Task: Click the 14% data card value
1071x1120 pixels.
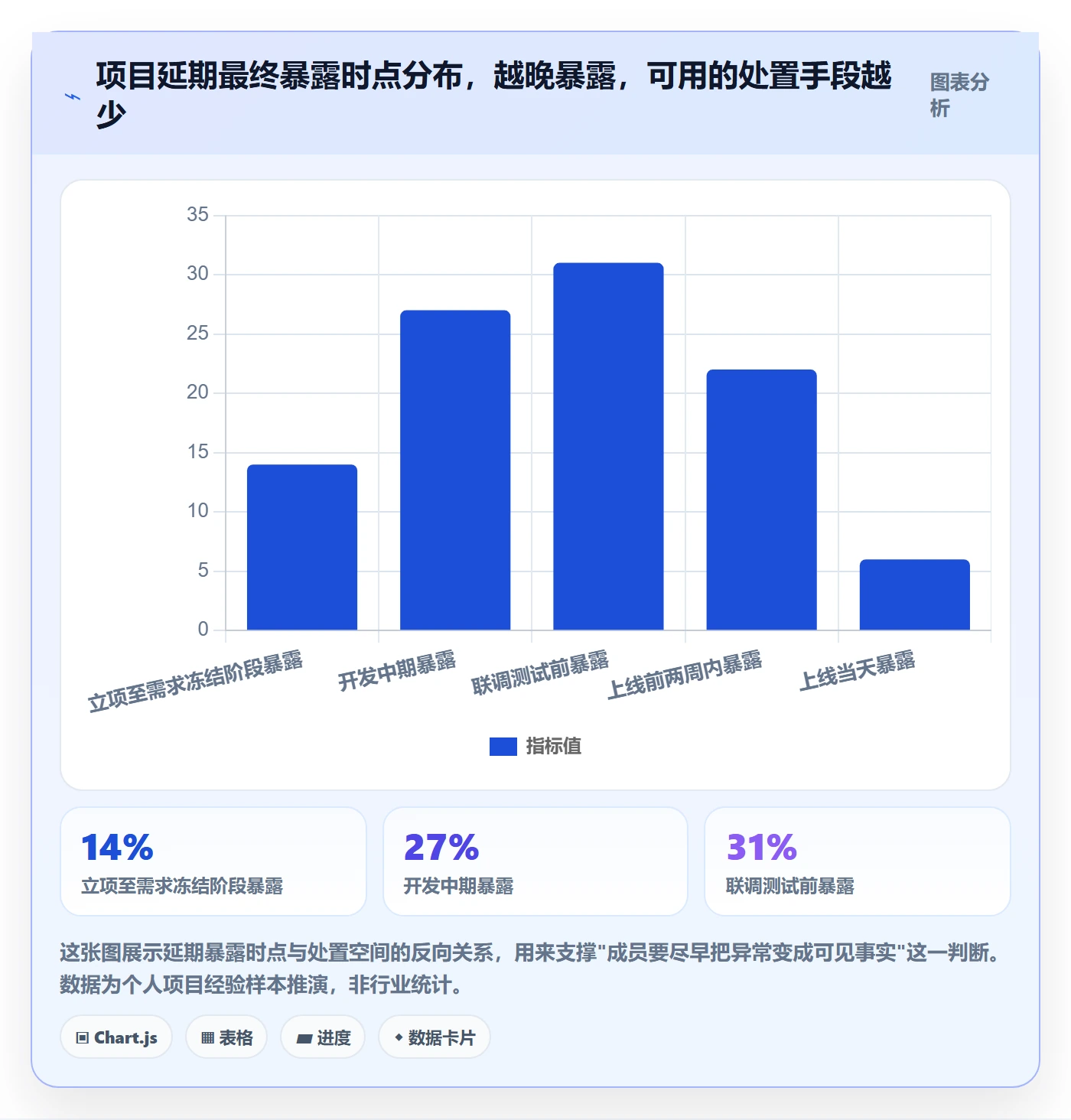Action: point(117,847)
